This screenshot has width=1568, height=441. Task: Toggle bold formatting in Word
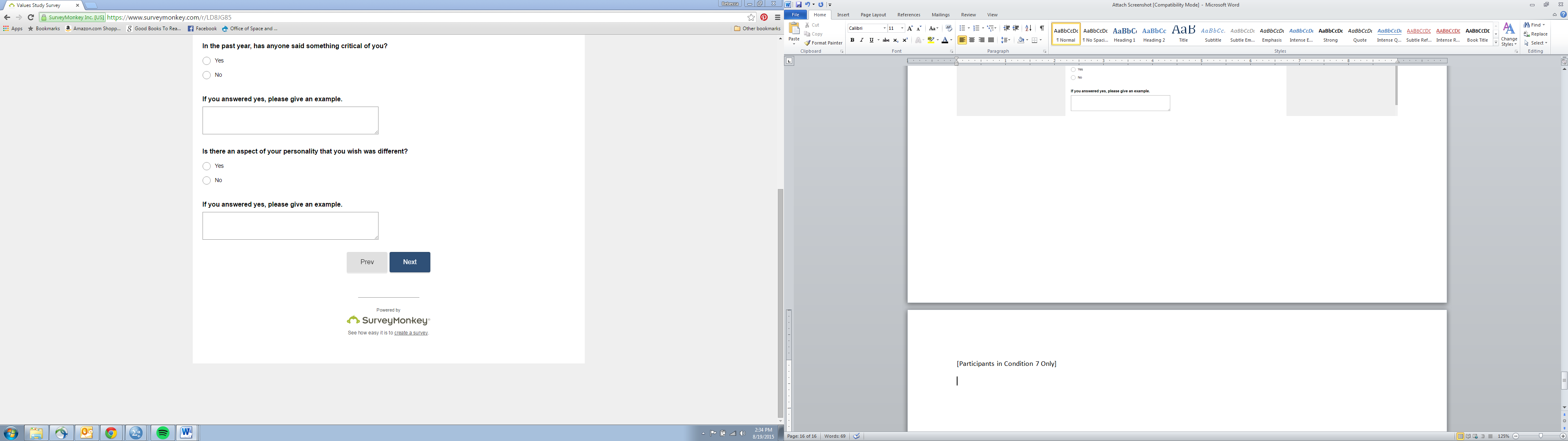[x=852, y=40]
